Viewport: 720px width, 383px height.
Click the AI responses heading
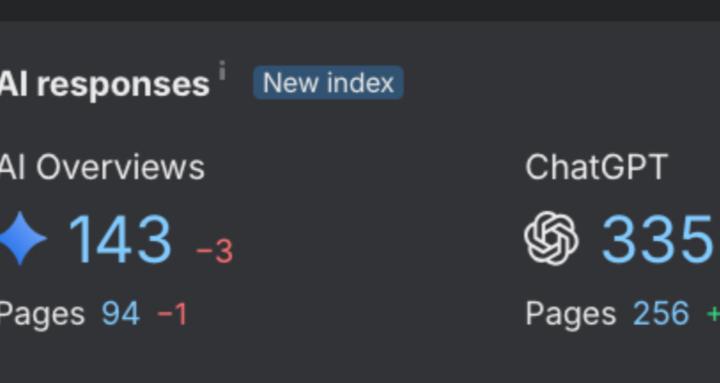(x=105, y=84)
